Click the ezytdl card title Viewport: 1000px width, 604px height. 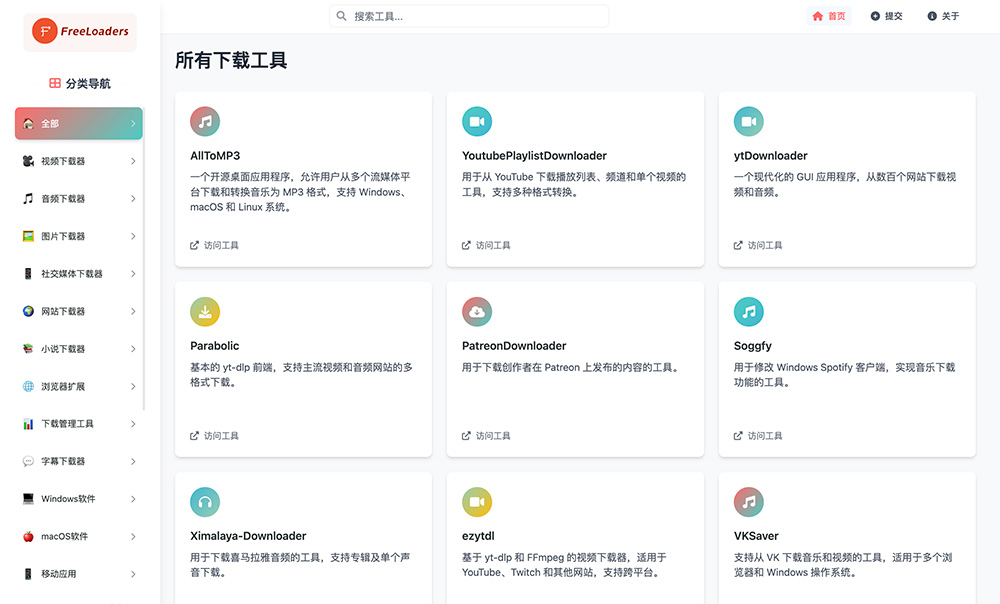pyautogui.click(x=478, y=536)
